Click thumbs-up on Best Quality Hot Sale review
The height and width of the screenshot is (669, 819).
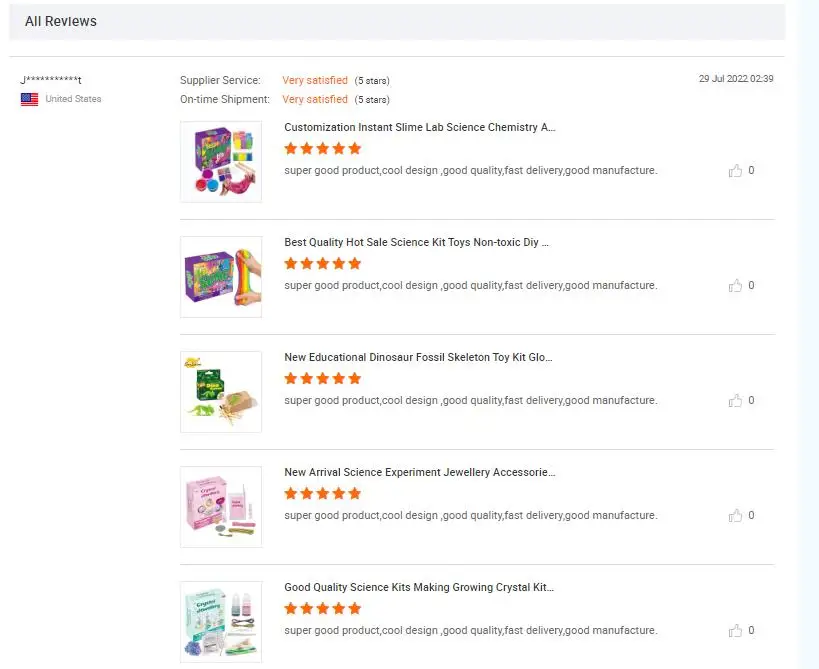(736, 286)
